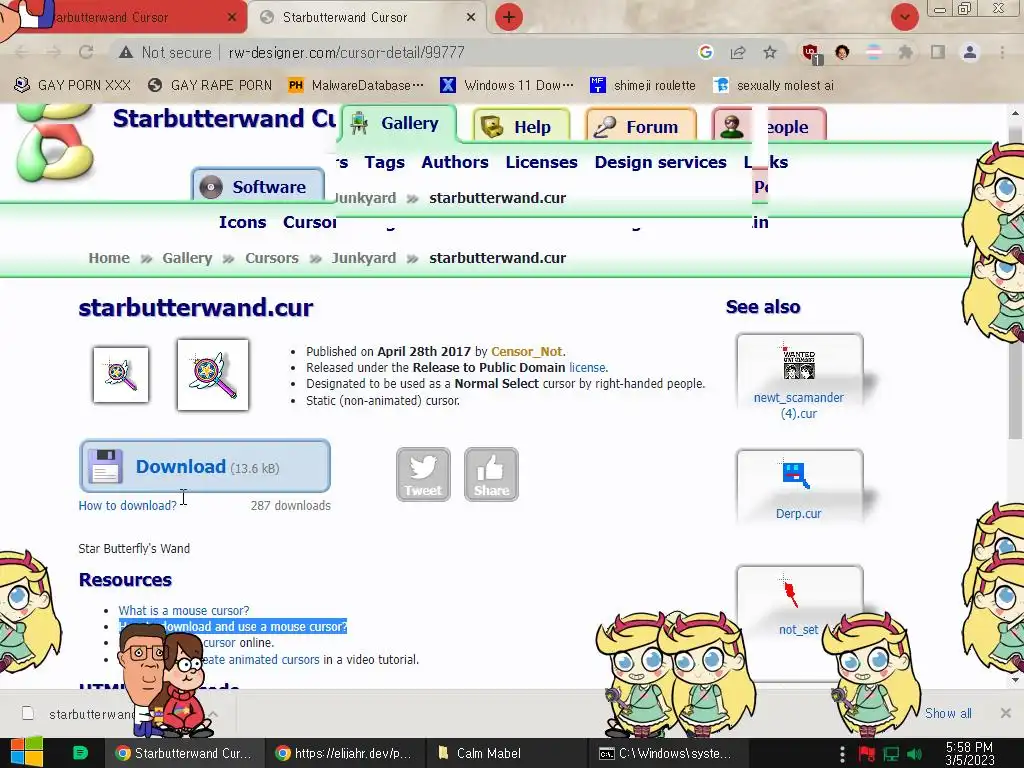Open the create animated cursors link

[x=260, y=660]
